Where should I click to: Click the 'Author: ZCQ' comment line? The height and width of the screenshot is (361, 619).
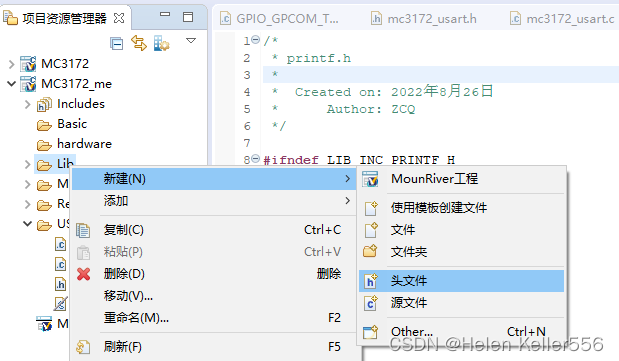pos(371,109)
